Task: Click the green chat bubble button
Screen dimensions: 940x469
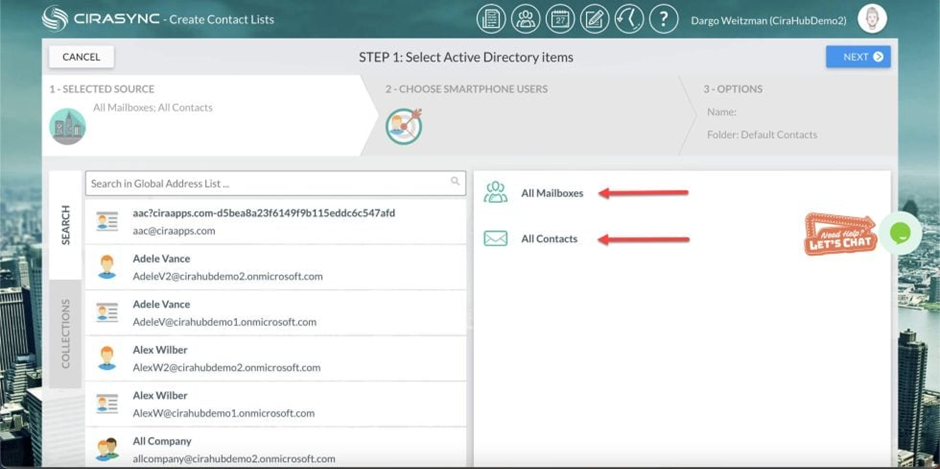Action: (900, 233)
